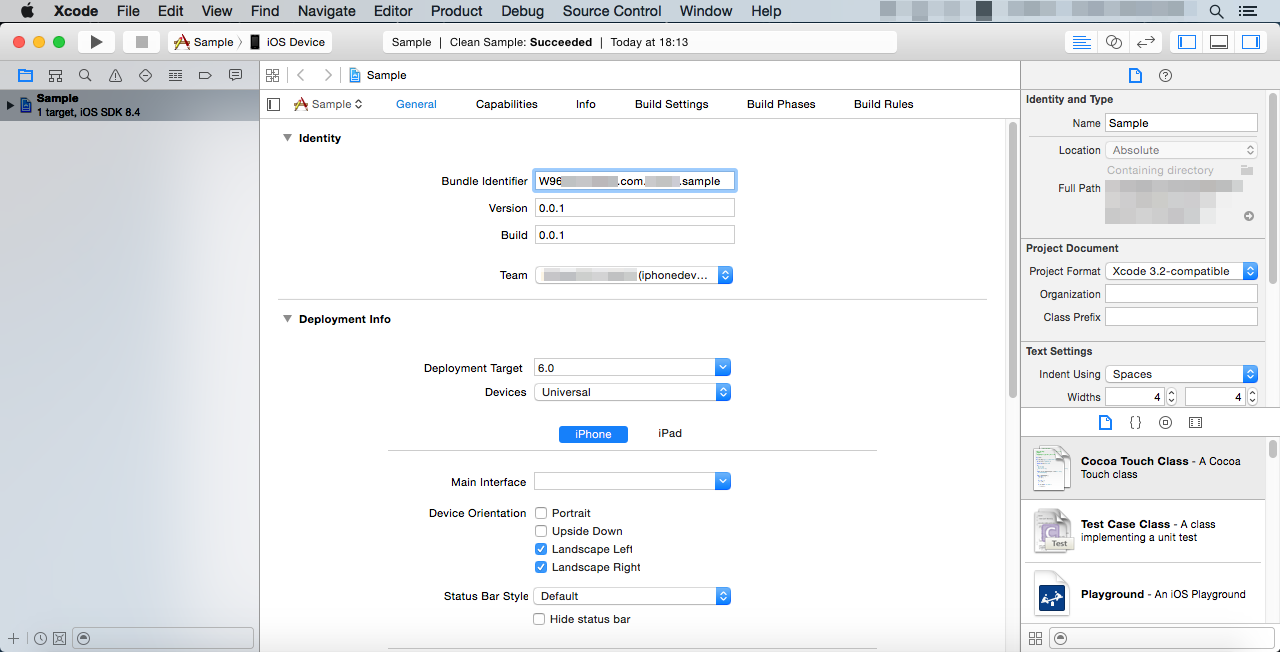
Task: Click the Organization field
Action: [1181, 294]
